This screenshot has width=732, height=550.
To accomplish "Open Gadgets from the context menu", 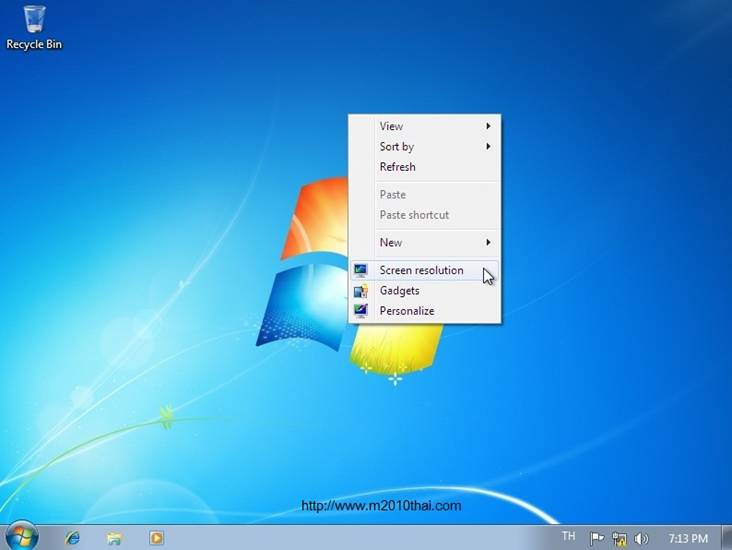I will click(424, 290).
